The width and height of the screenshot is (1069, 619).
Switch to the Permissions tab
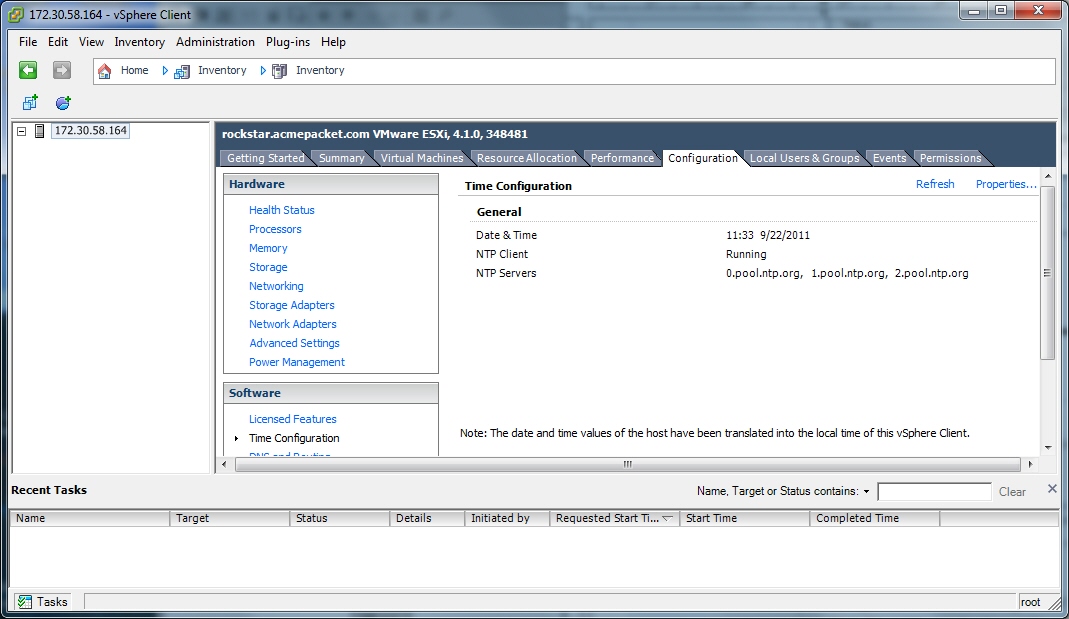coord(950,158)
